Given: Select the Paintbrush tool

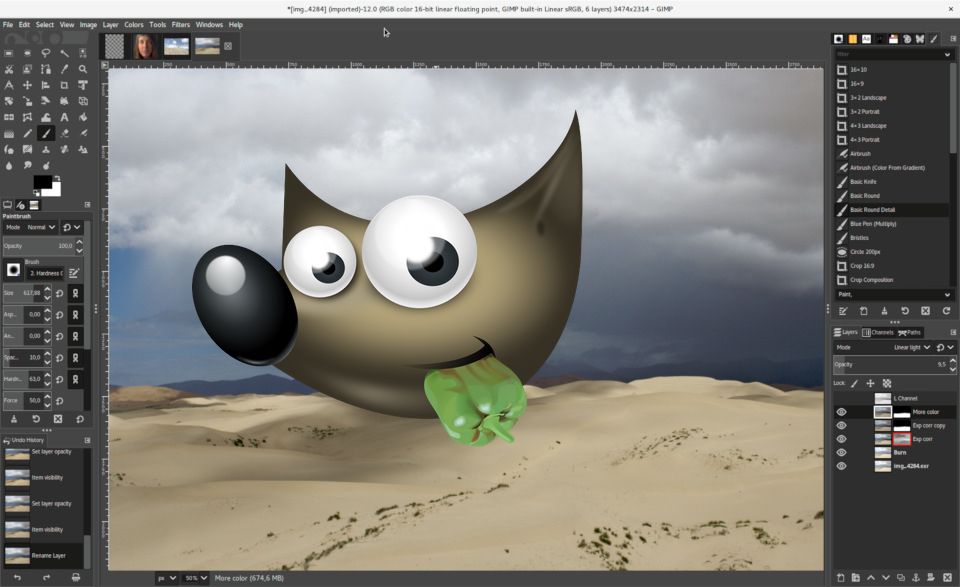Looking at the screenshot, I should pos(45,133).
